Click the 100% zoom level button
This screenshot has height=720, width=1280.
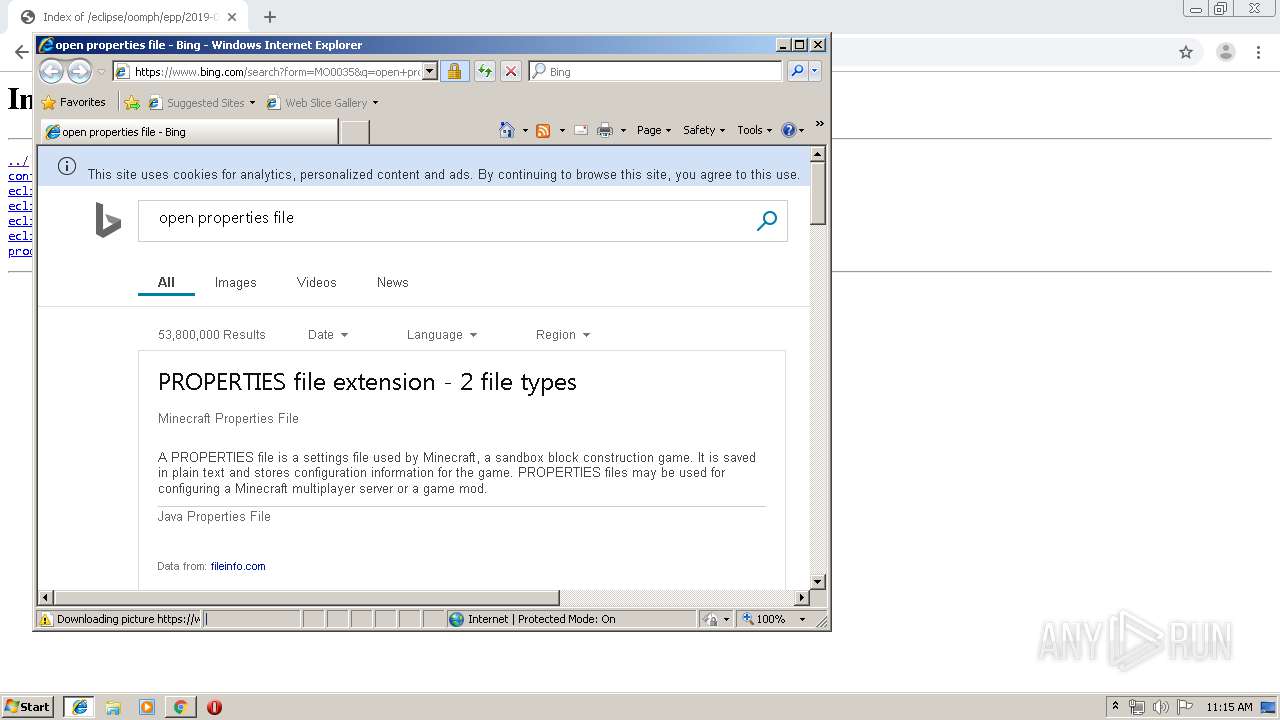[x=764, y=619]
